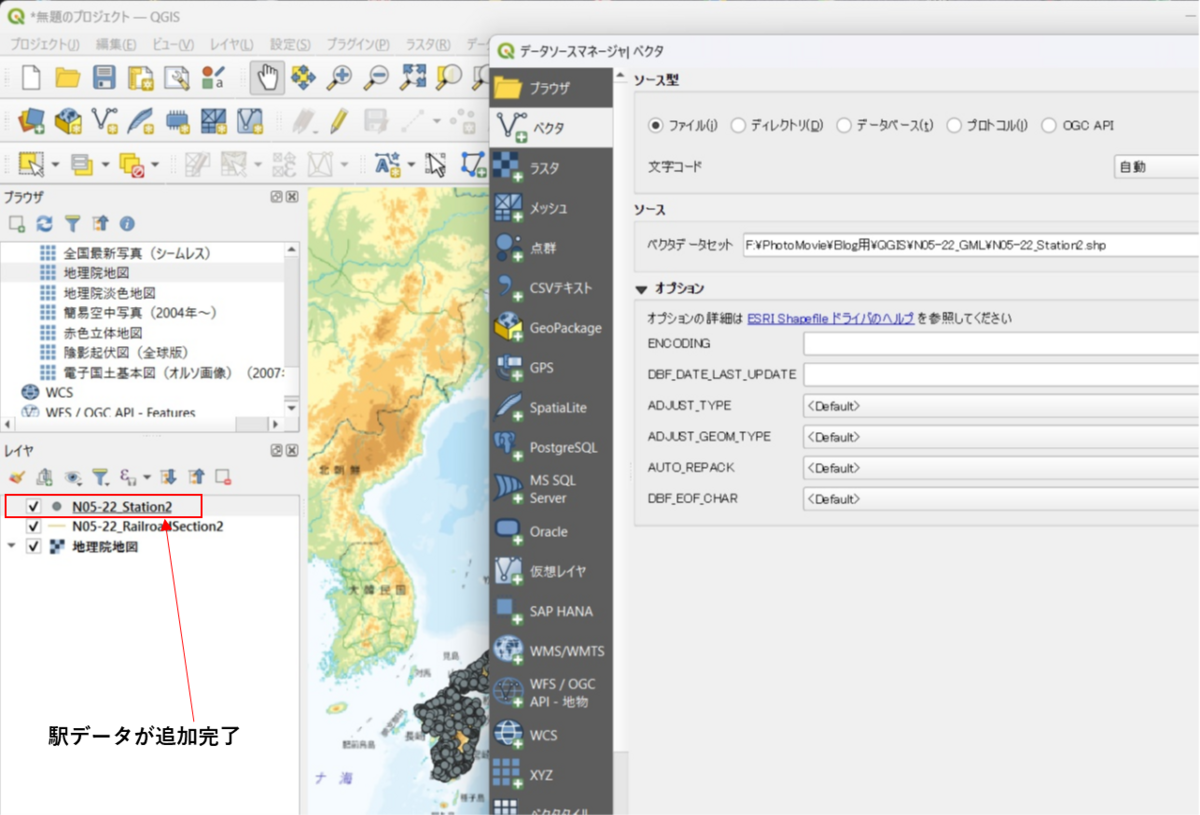Image resolution: width=1200 pixels, height=815 pixels.
Task: Click the New SpatiaLite Layer feather icon
Action: pos(141,121)
